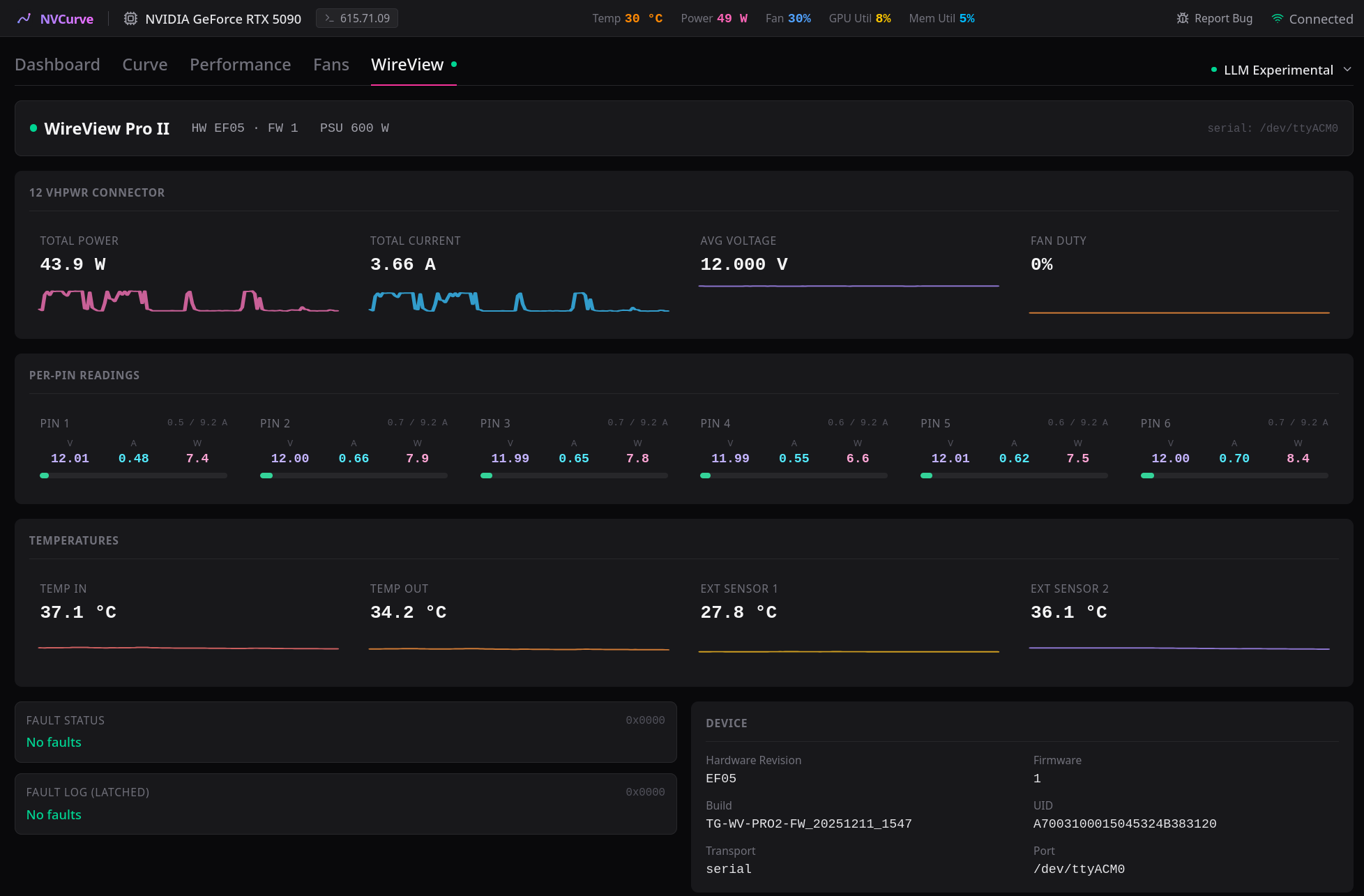Click the PIN 5 current load bar
Image resolution: width=1364 pixels, height=896 pixels.
(1014, 476)
